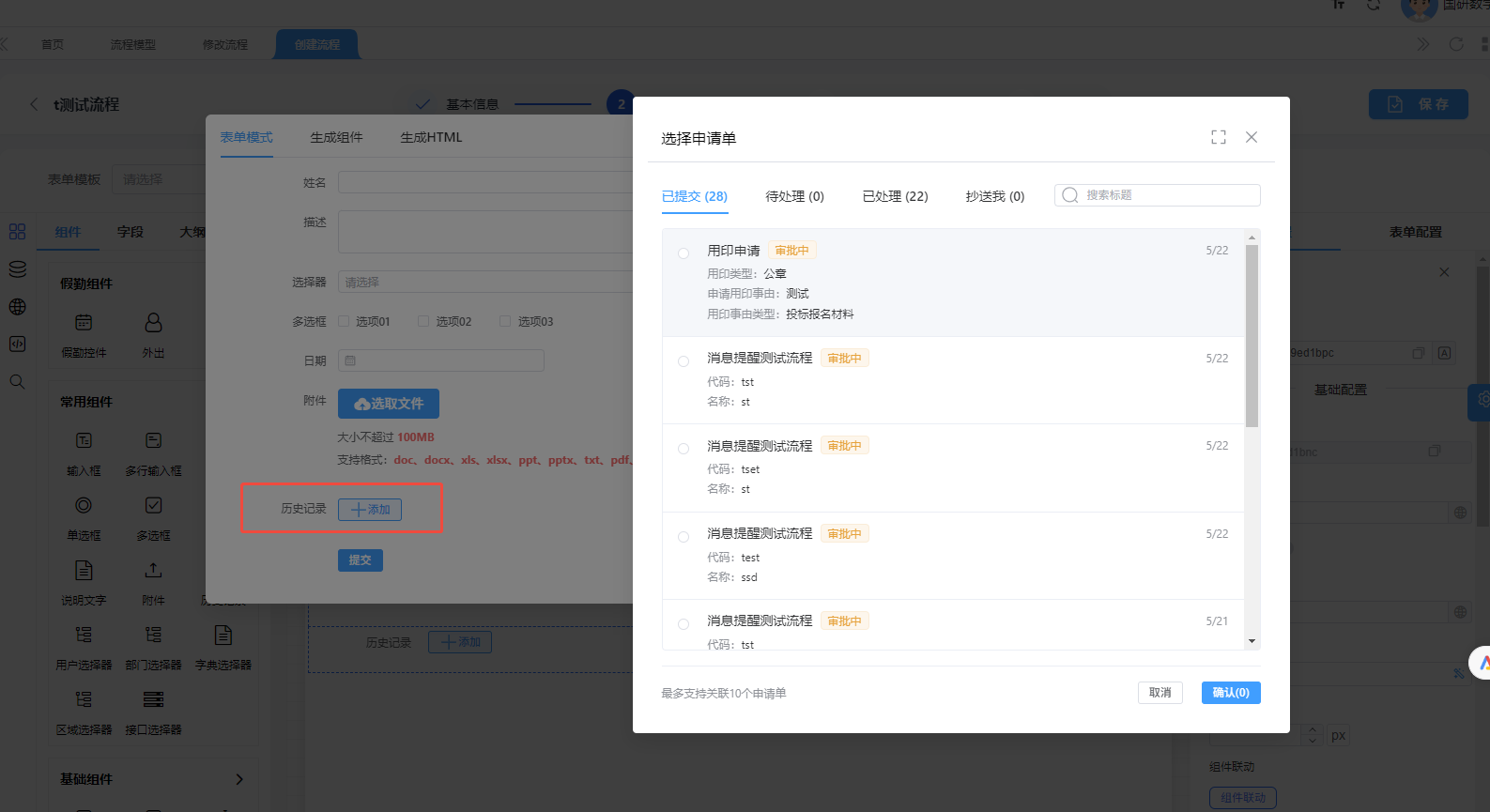The height and width of the screenshot is (812, 1490).
Task: Check the 选项01 checkbox
Action: pos(344,321)
